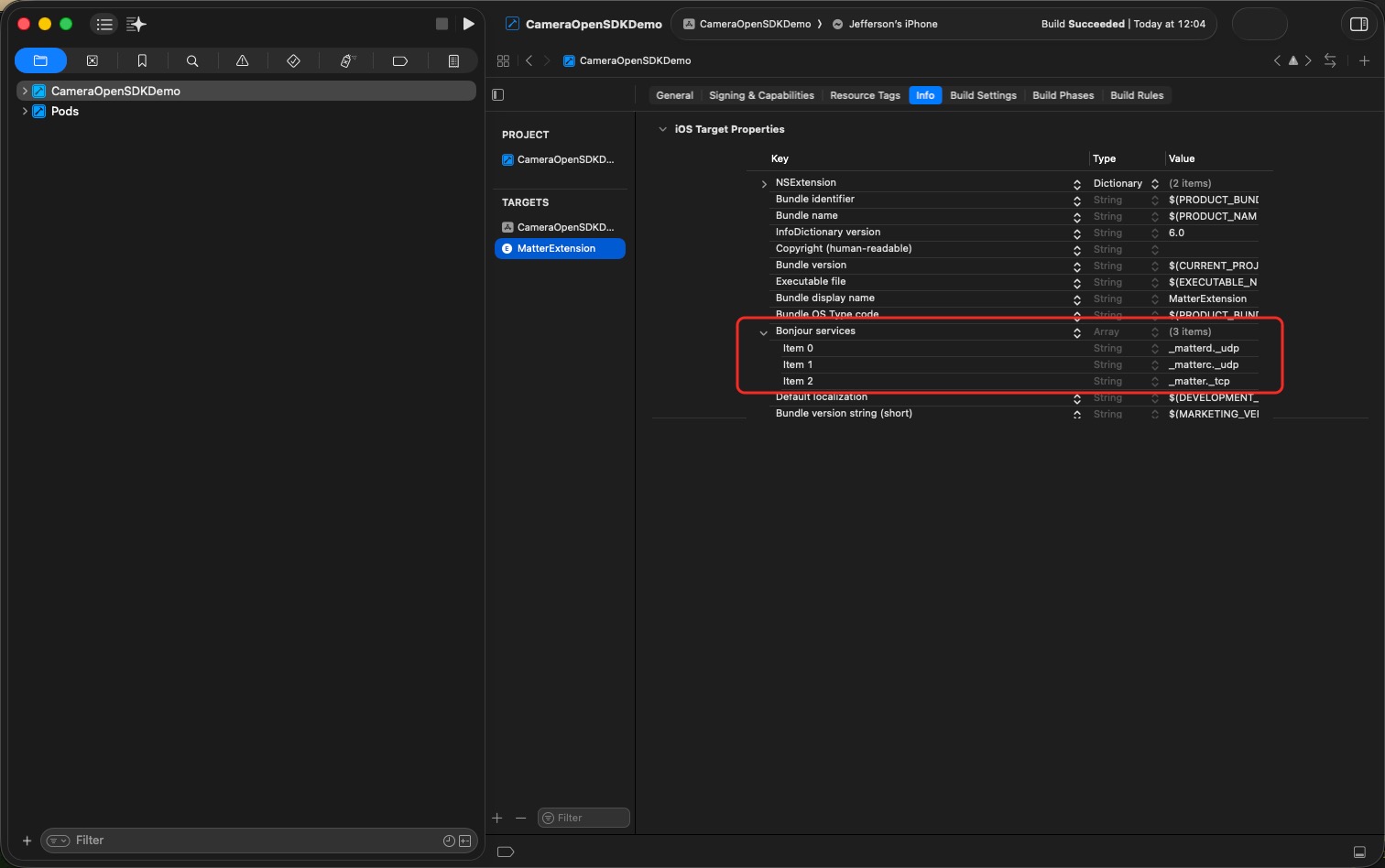Open the Report navigator

click(x=453, y=60)
